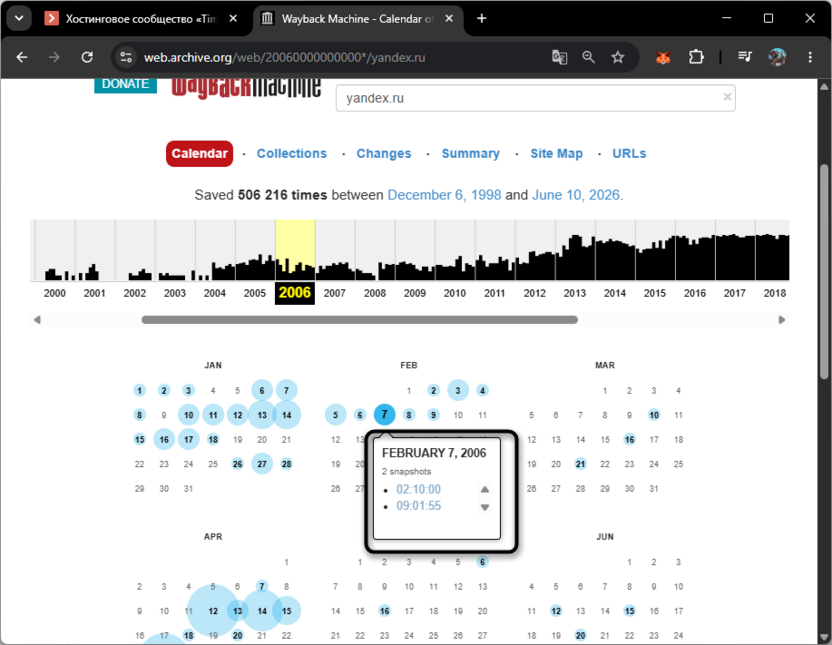Open the media controls icon
Viewport: 832px width, 645px height.
tap(745, 57)
